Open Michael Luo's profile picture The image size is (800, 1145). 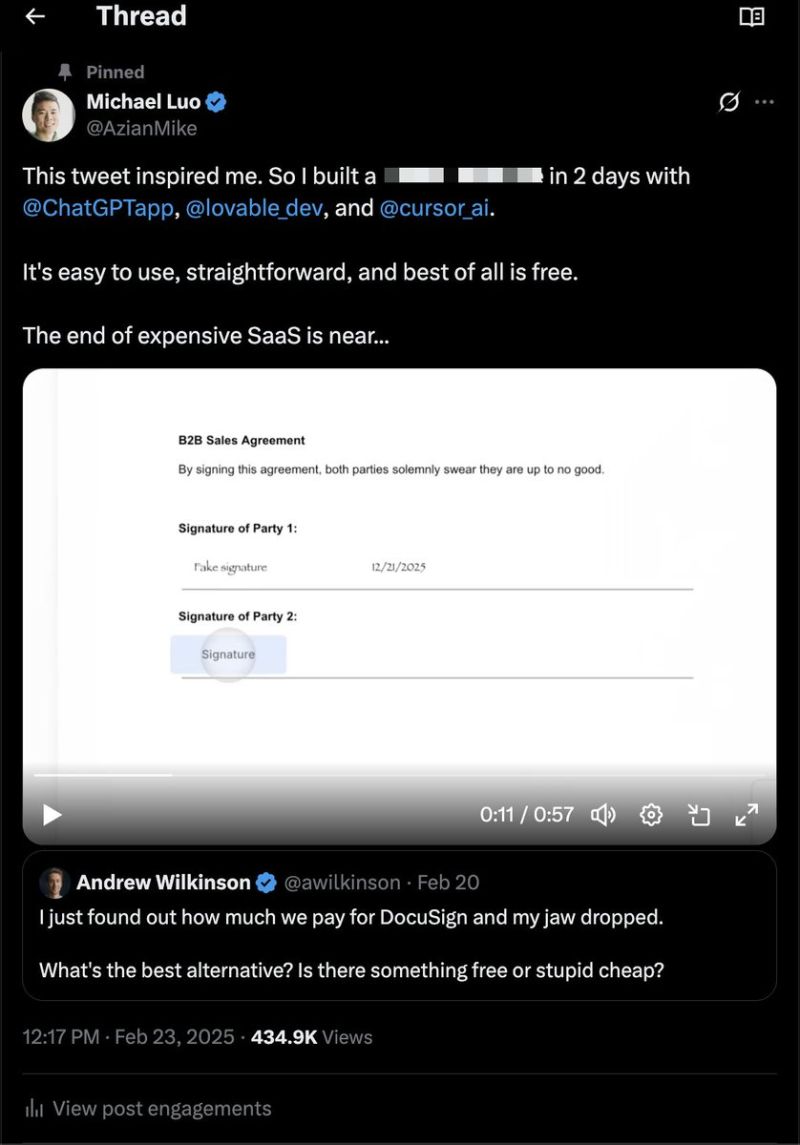[x=48, y=115]
